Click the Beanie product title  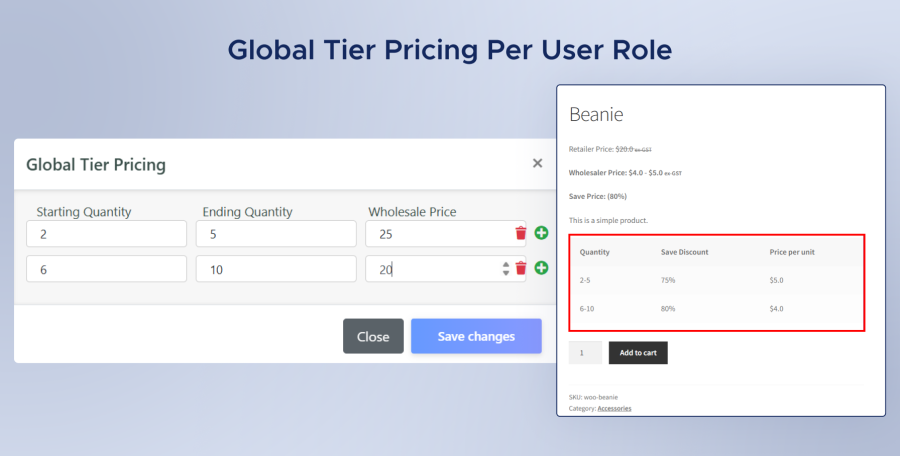tap(596, 114)
